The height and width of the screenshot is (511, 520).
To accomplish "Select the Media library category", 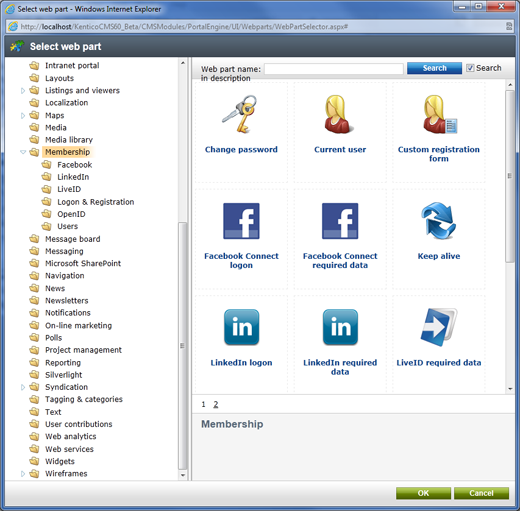I will pyautogui.click(x=69, y=140).
